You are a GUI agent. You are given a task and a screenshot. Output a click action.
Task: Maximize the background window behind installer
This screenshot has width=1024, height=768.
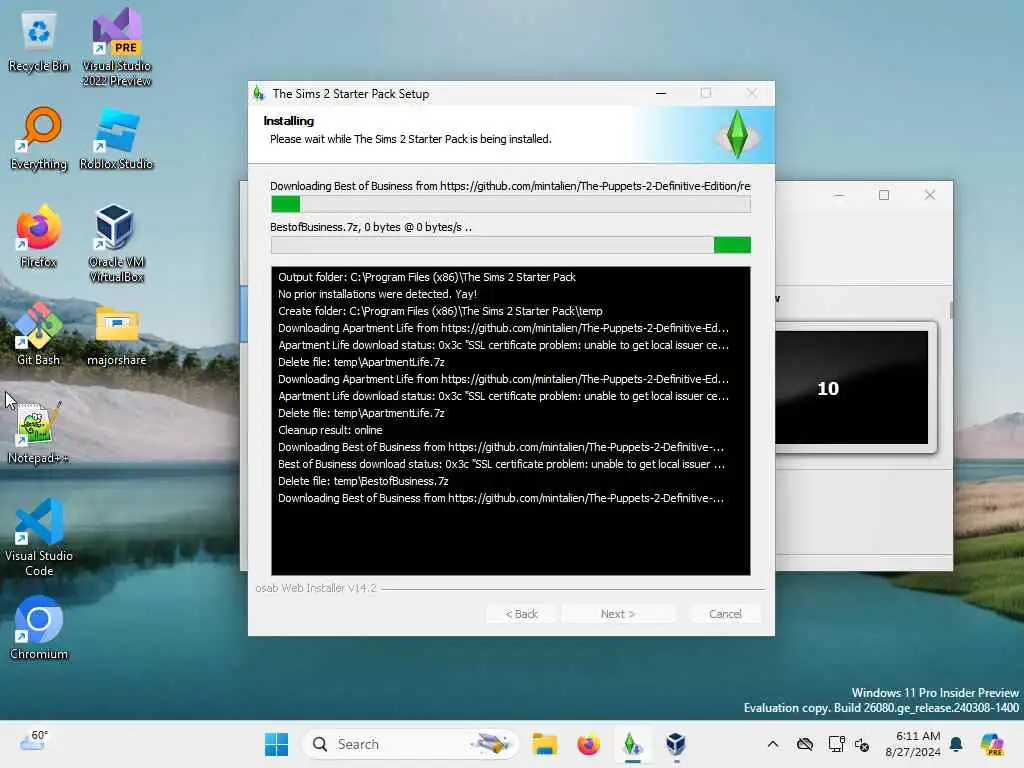click(884, 195)
